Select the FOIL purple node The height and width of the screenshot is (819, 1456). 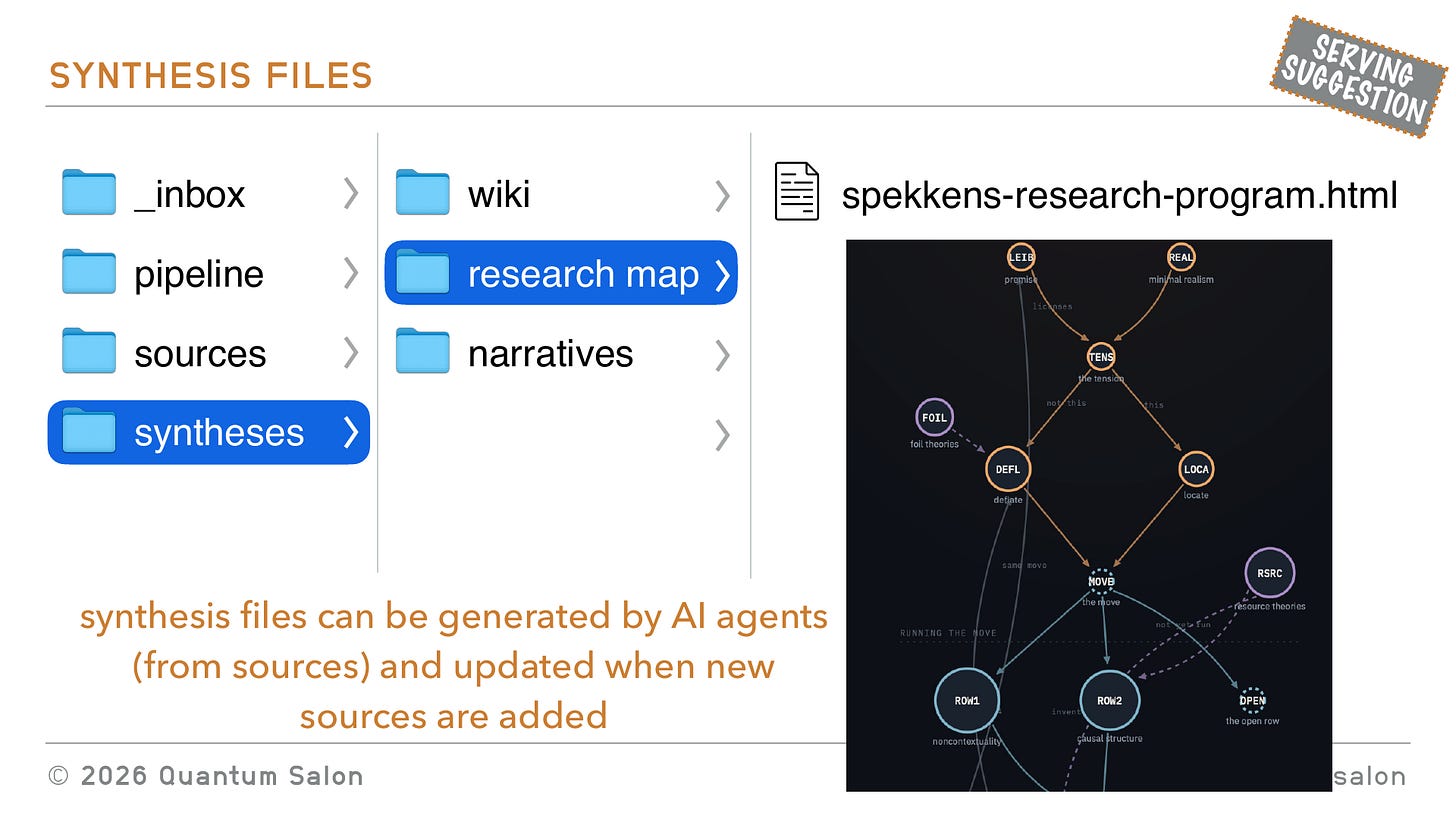click(x=934, y=418)
